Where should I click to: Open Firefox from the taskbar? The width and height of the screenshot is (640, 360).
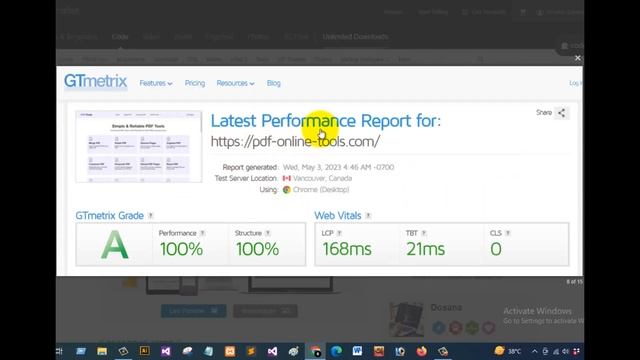(x=422, y=351)
